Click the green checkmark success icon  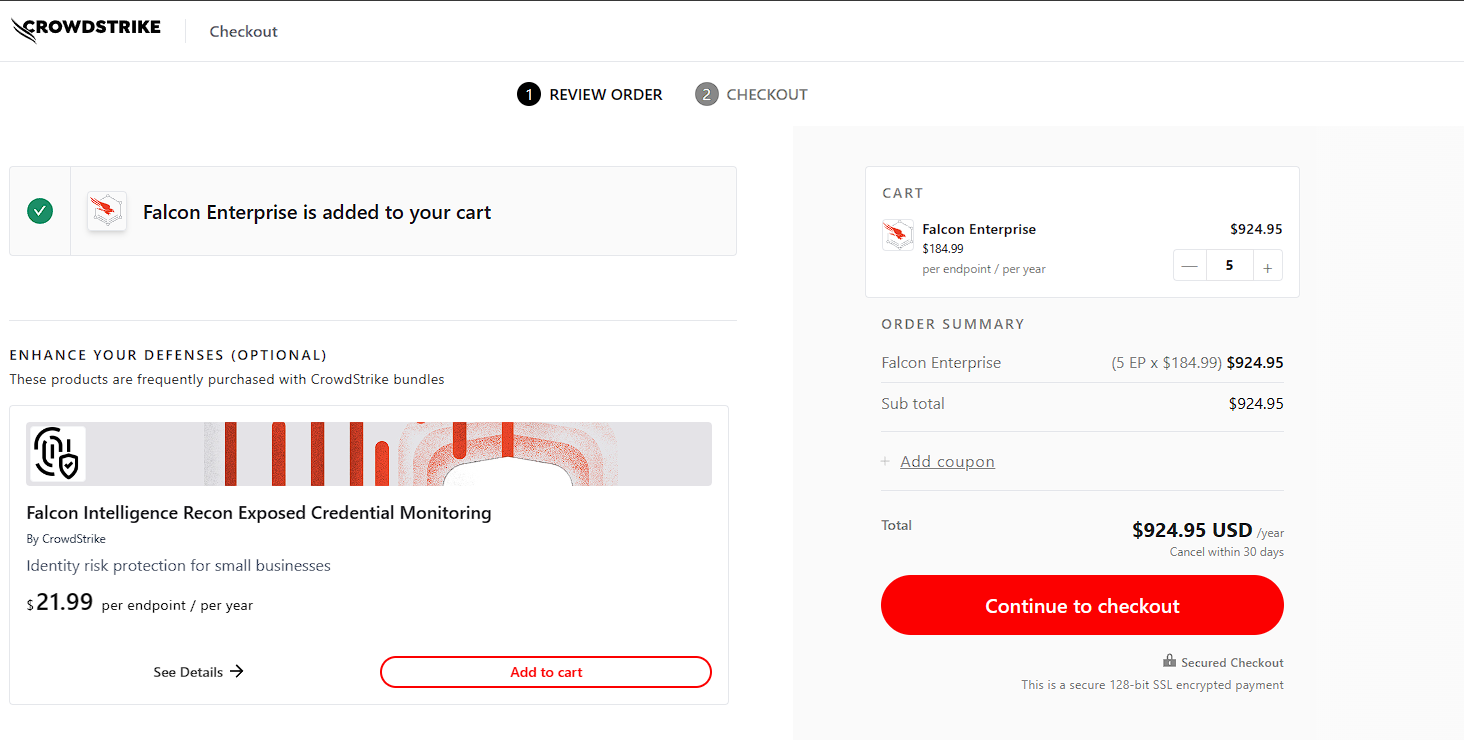pyautogui.click(x=40, y=211)
